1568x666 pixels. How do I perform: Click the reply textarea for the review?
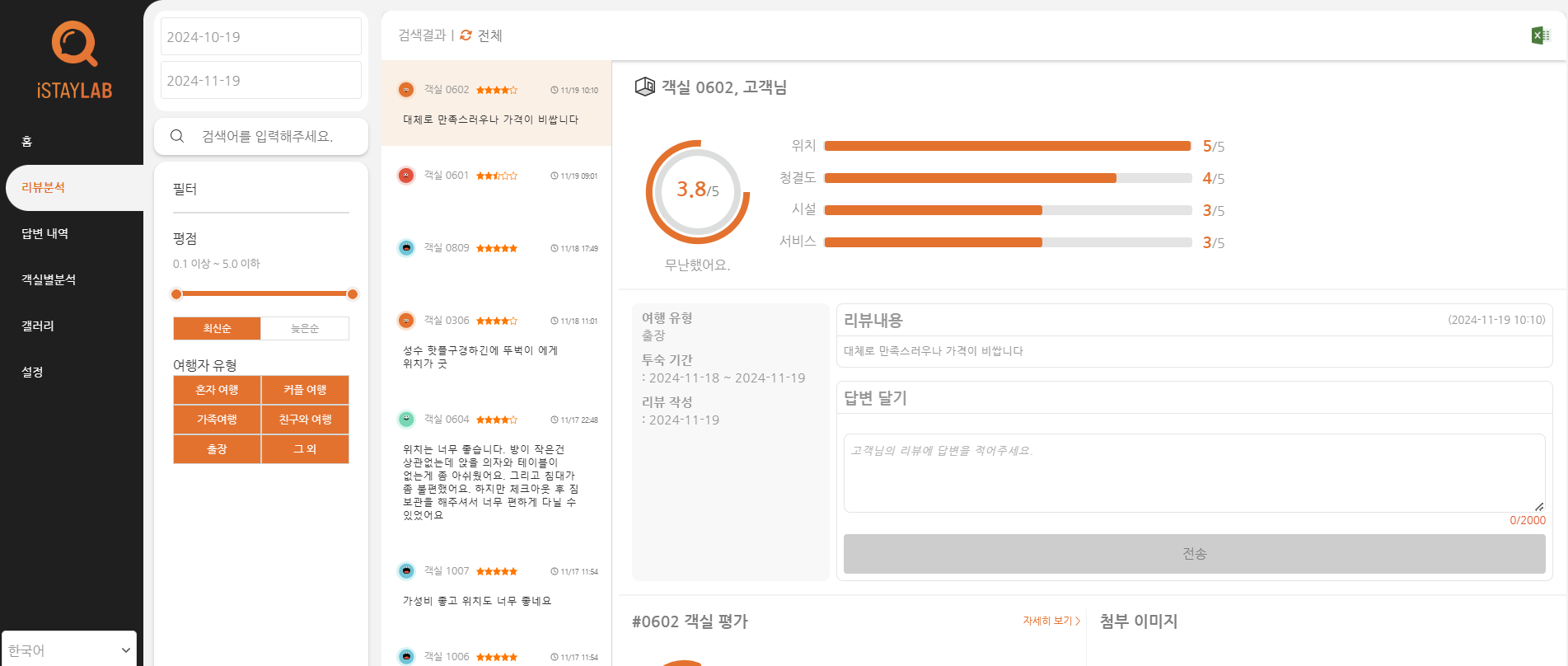pyautogui.click(x=1194, y=473)
